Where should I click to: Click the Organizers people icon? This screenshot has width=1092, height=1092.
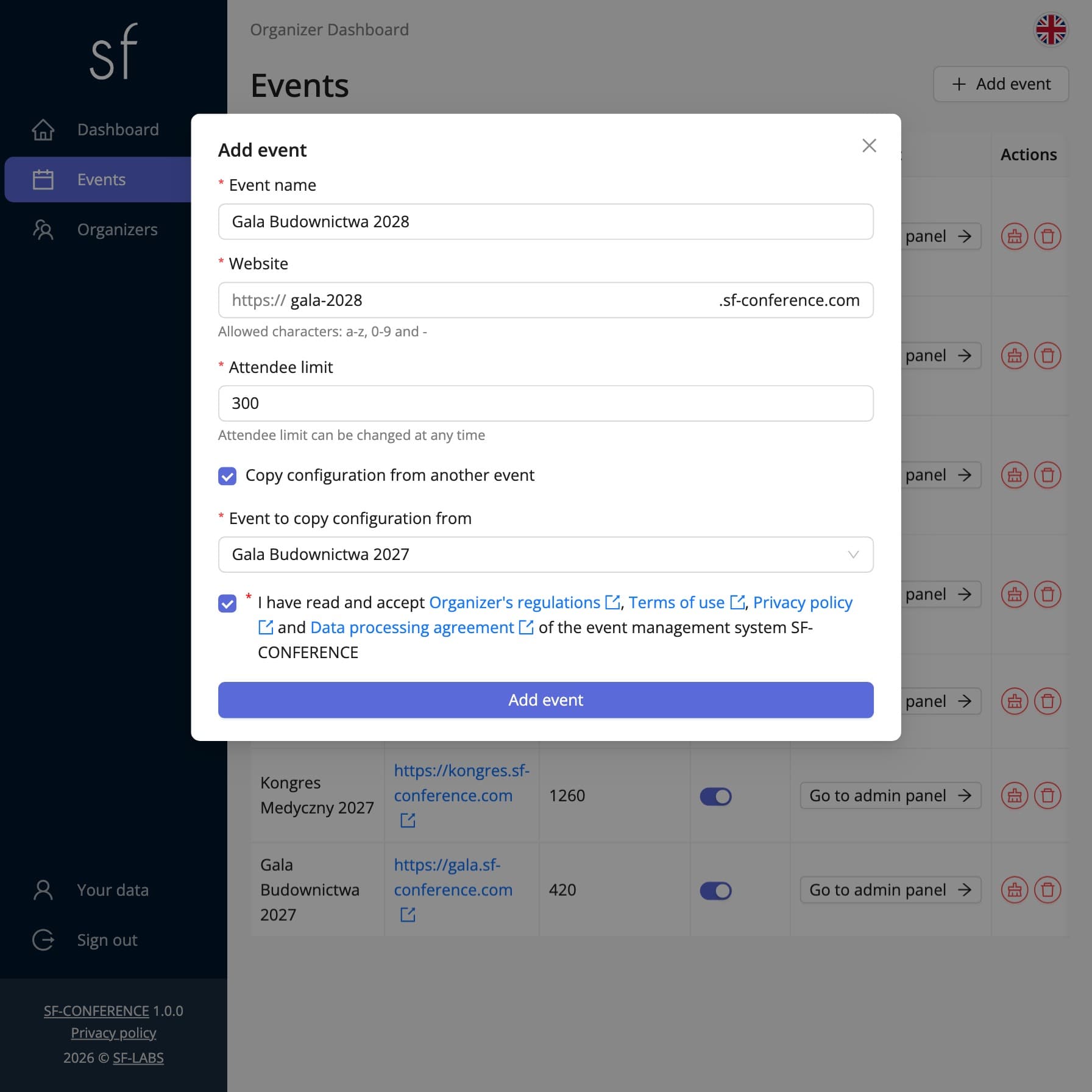[43, 230]
